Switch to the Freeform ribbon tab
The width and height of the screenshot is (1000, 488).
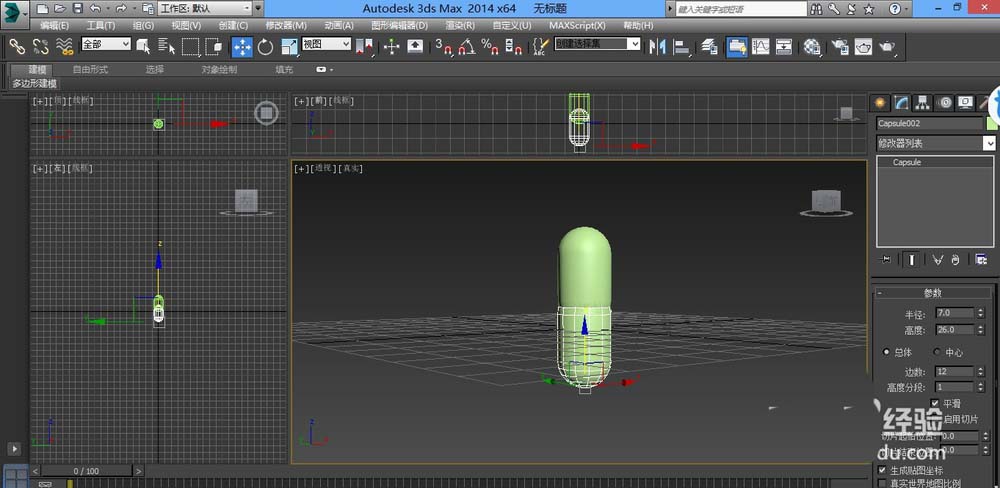tap(90, 70)
